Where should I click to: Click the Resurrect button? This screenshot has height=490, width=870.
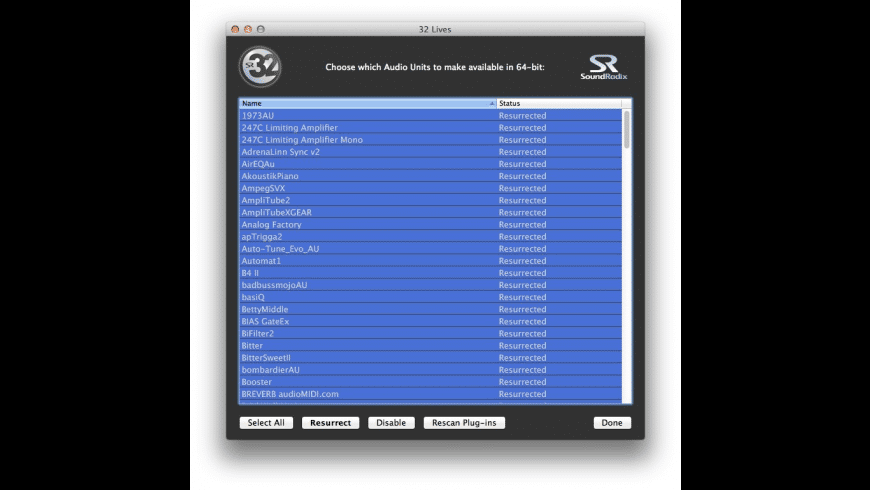click(x=331, y=423)
